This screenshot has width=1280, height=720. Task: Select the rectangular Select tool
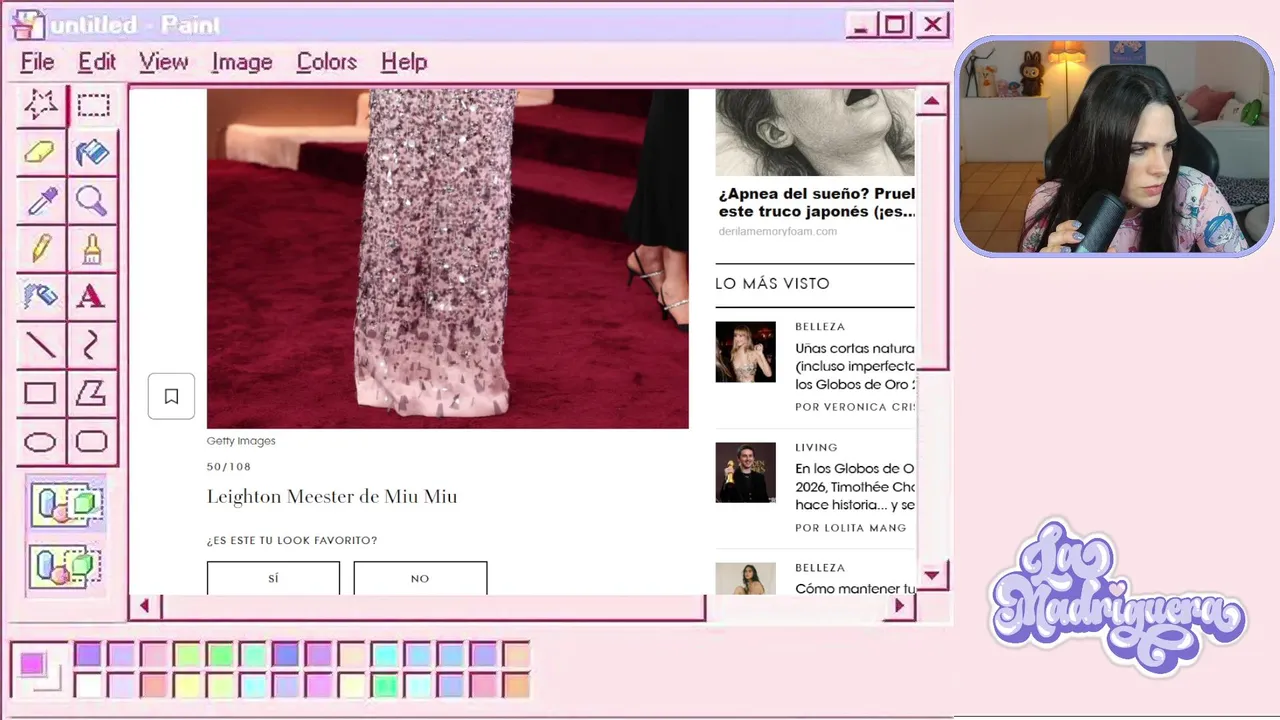(93, 104)
